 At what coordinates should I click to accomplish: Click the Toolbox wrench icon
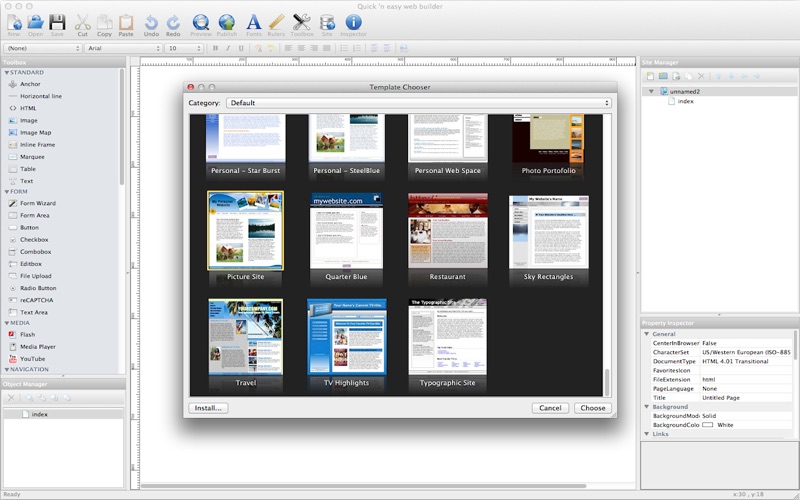coord(302,22)
